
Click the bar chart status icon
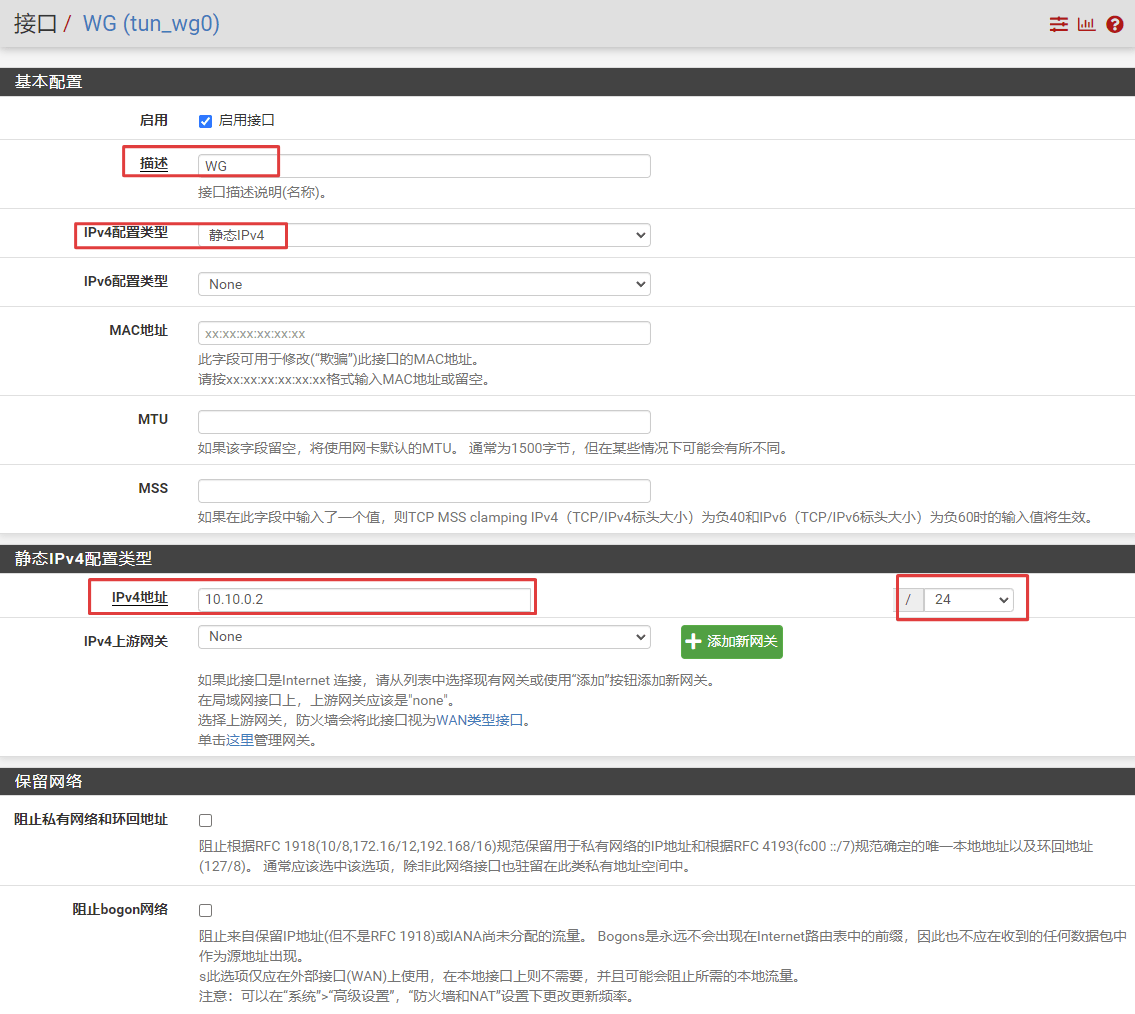(1086, 24)
